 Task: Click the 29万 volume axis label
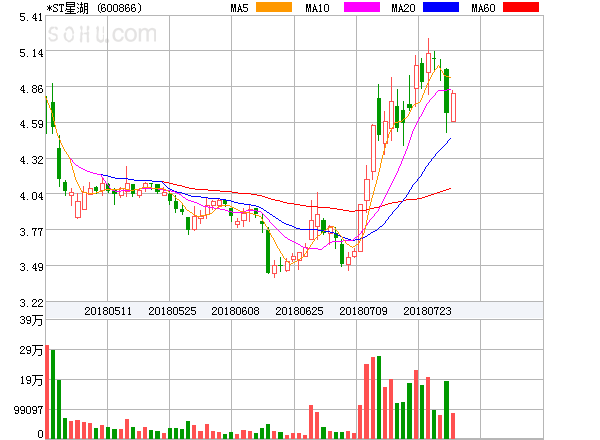pyautogui.click(x=31, y=350)
